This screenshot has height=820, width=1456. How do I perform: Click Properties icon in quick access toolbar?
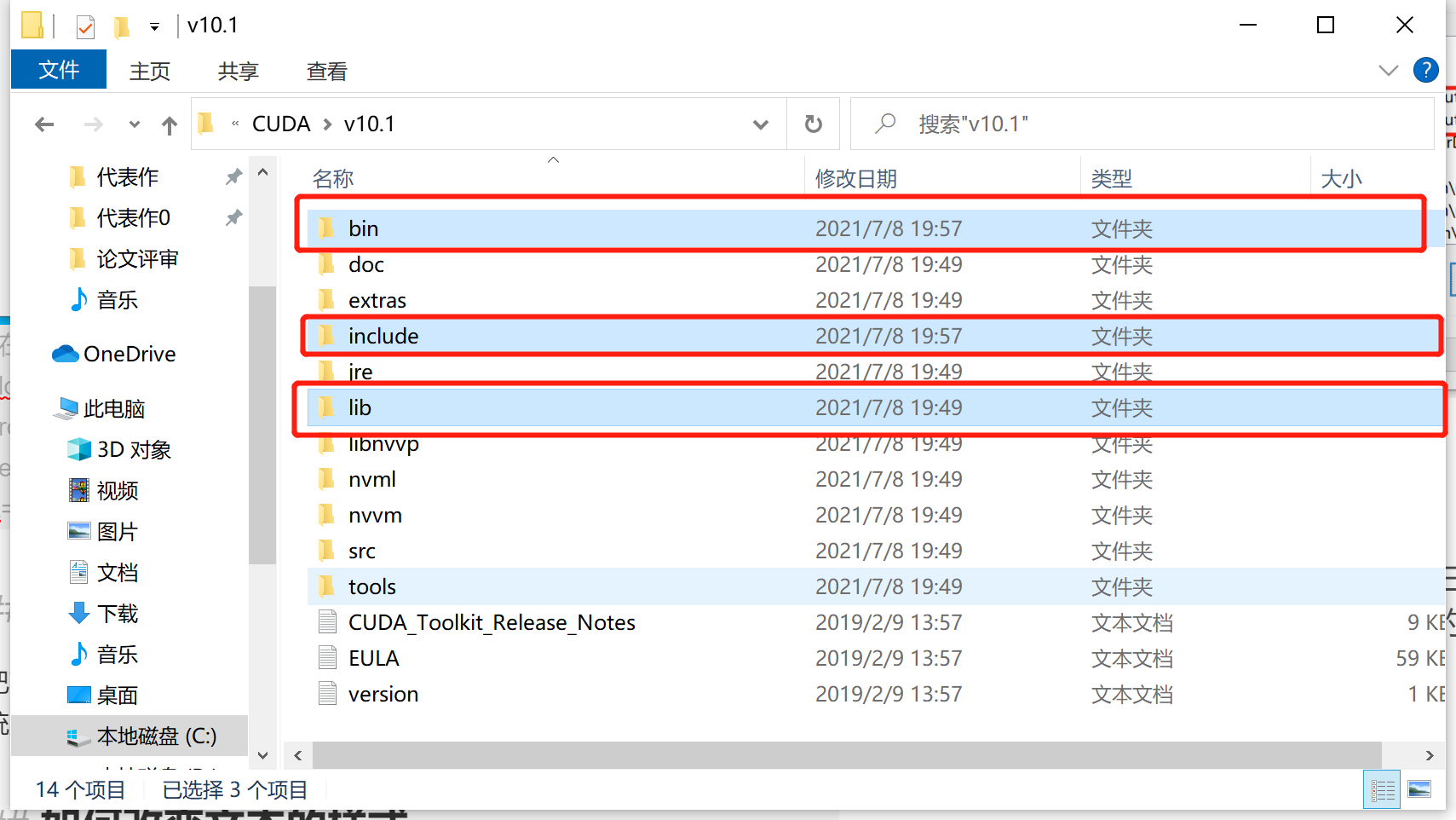click(85, 26)
